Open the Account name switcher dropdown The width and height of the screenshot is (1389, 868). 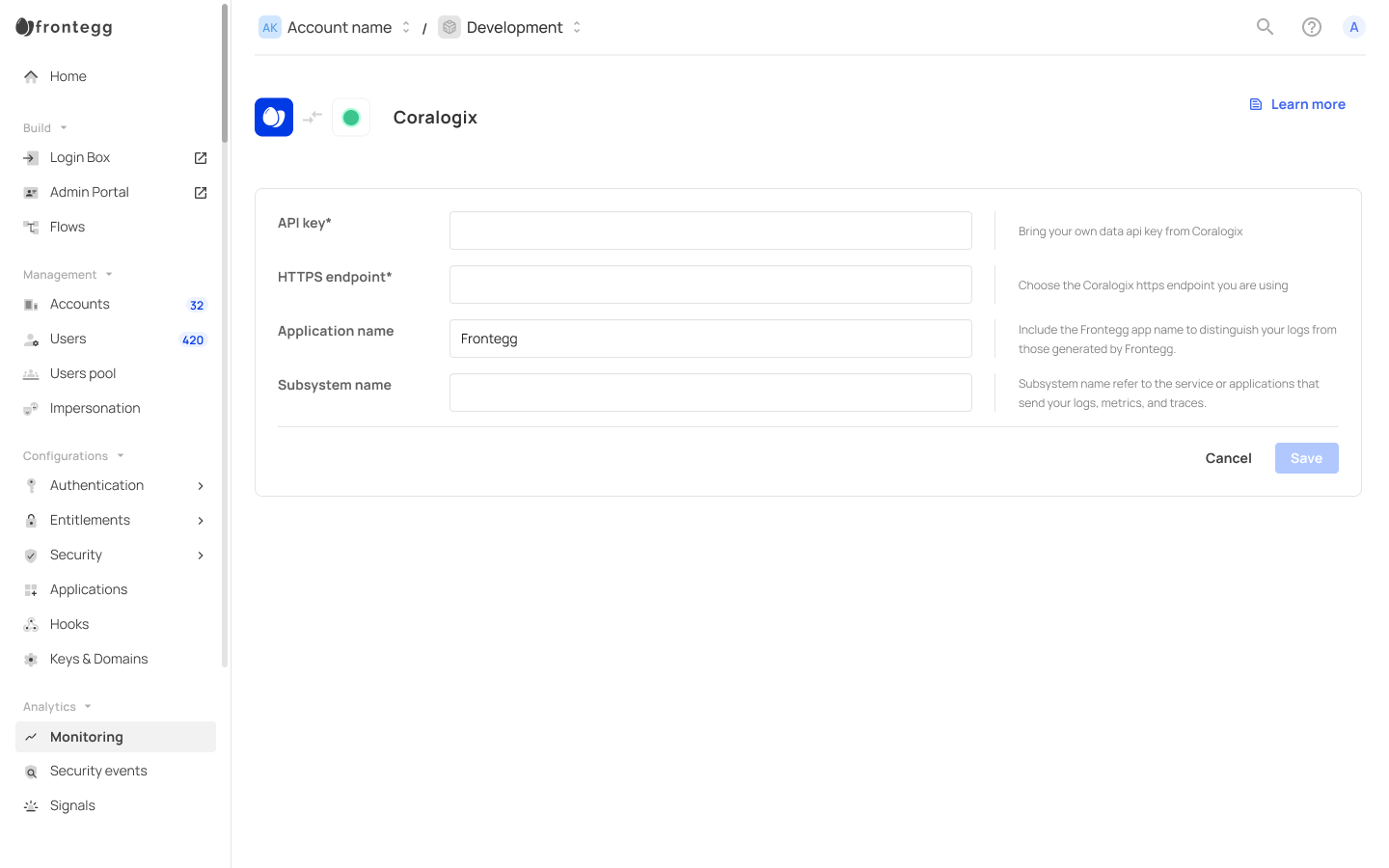tap(336, 27)
